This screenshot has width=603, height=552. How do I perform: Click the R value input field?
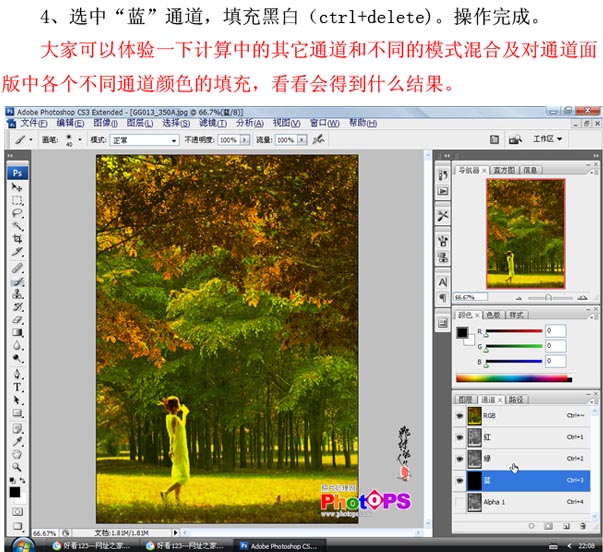(x=555, y=331)
